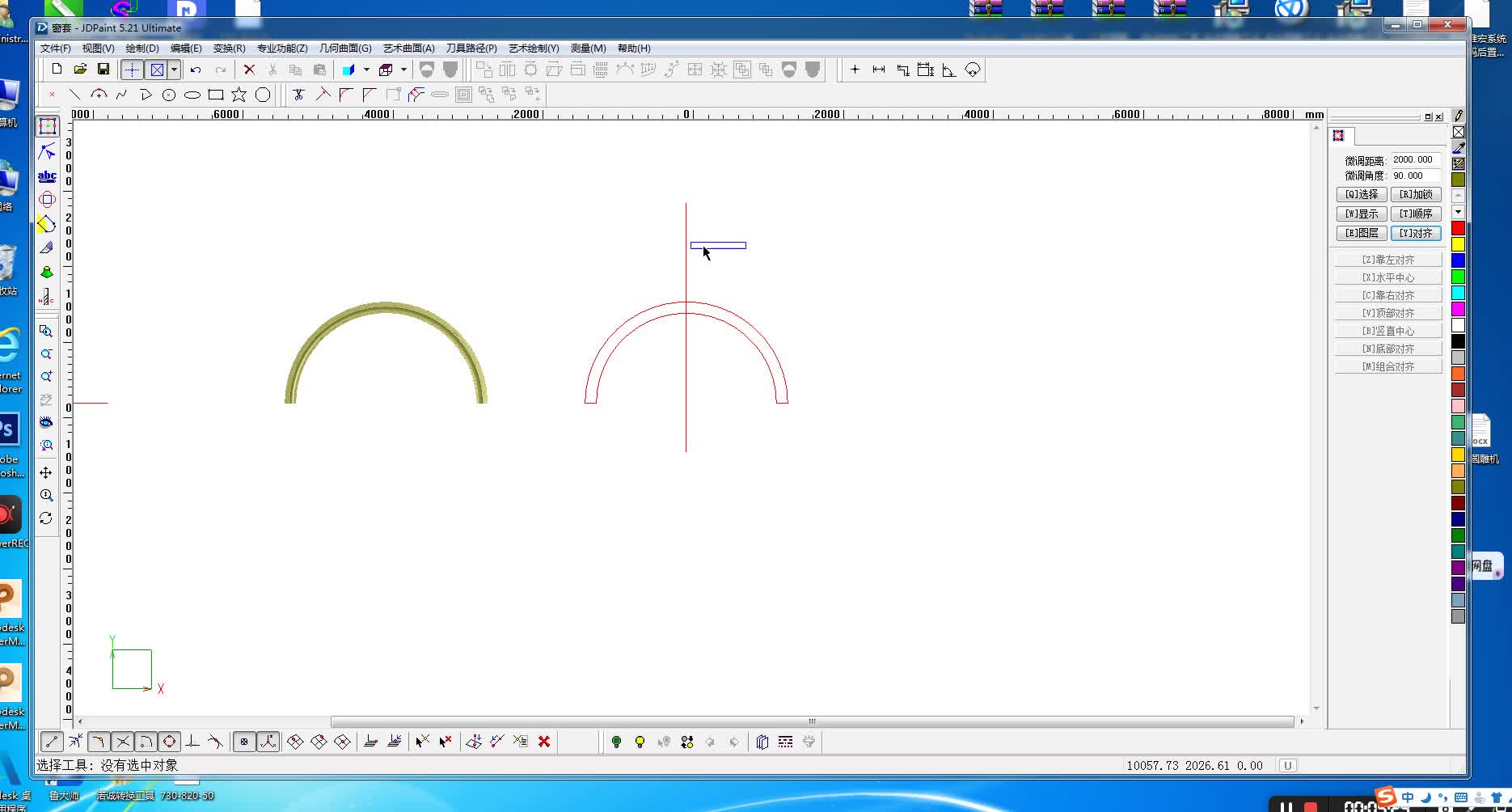Open a file with the folder icon

[x=80, y=70]
